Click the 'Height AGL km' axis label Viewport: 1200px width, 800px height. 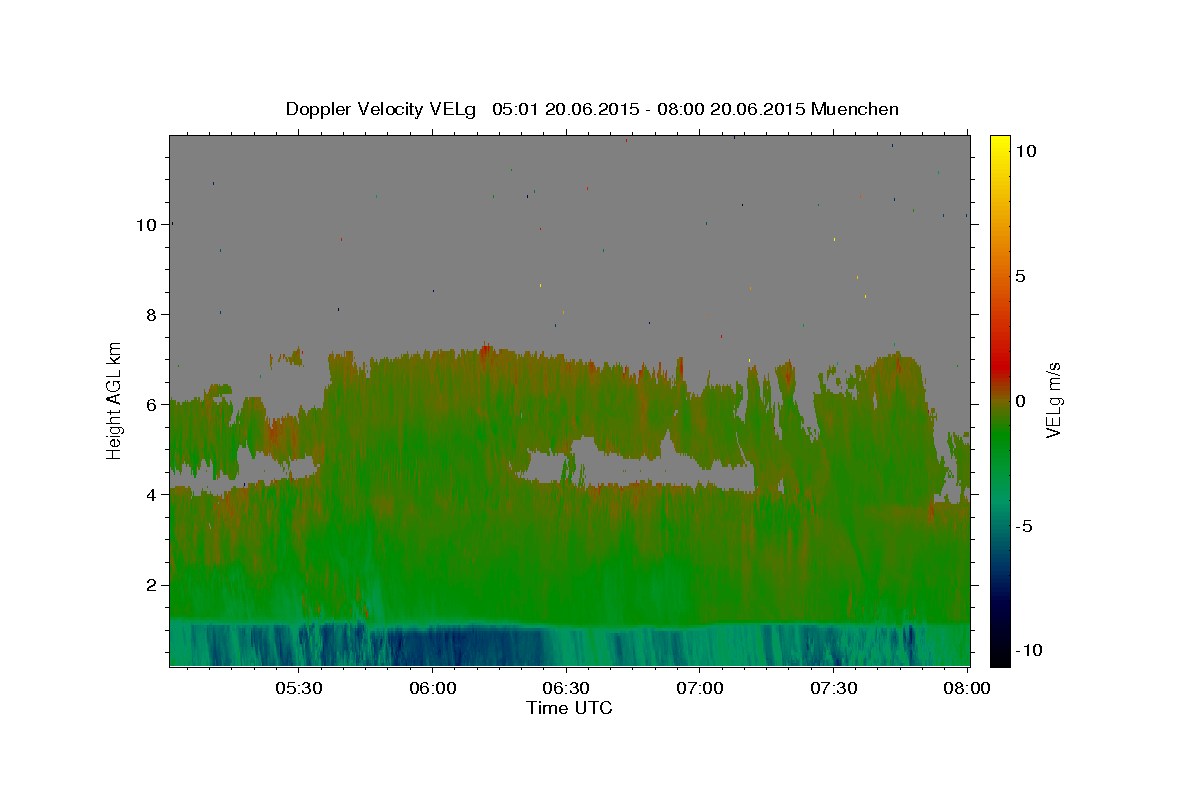114,400
